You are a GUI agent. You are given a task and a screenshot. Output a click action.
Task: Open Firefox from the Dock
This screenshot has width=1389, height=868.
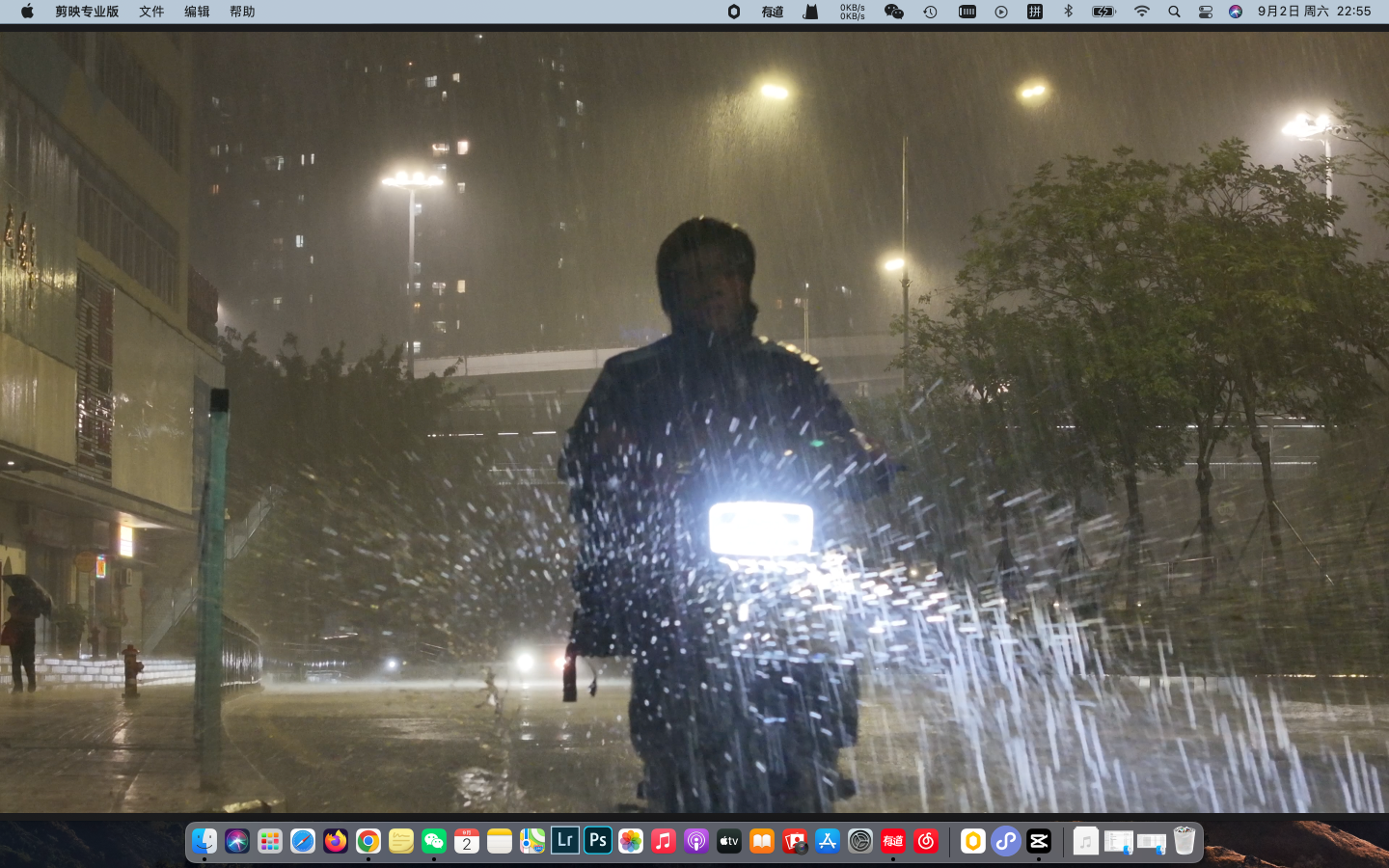(336, 841)
